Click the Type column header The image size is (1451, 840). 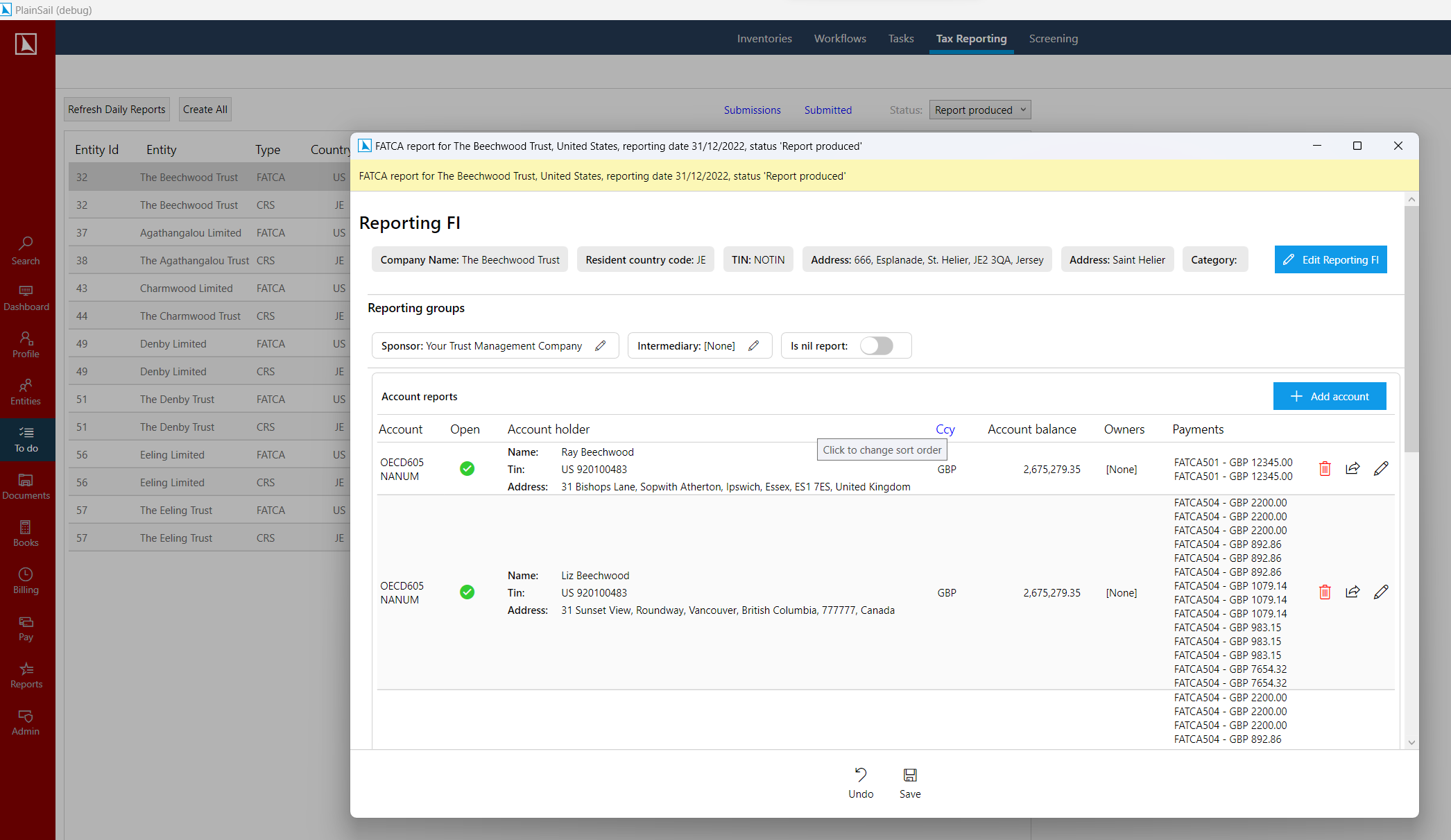[268, 150]
